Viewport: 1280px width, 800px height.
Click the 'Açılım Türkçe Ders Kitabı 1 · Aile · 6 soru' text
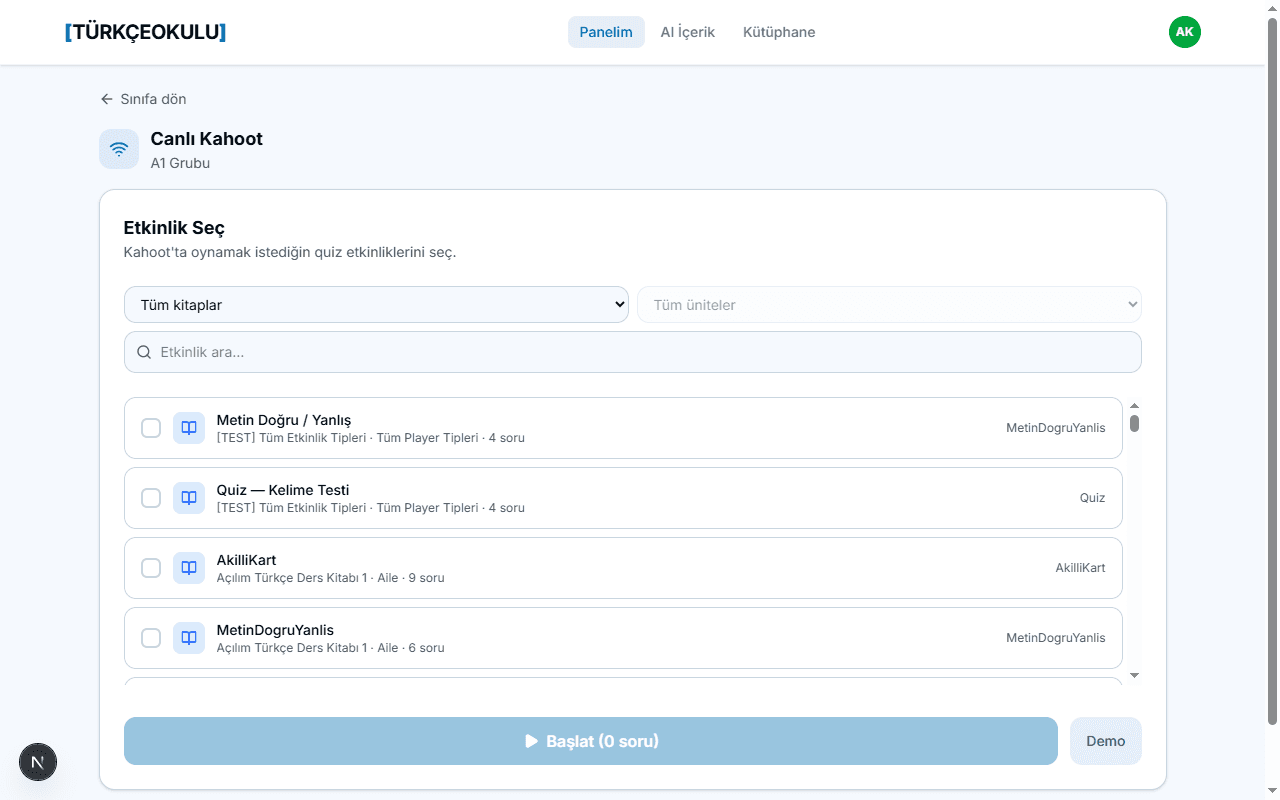click(x=331, y=648)
